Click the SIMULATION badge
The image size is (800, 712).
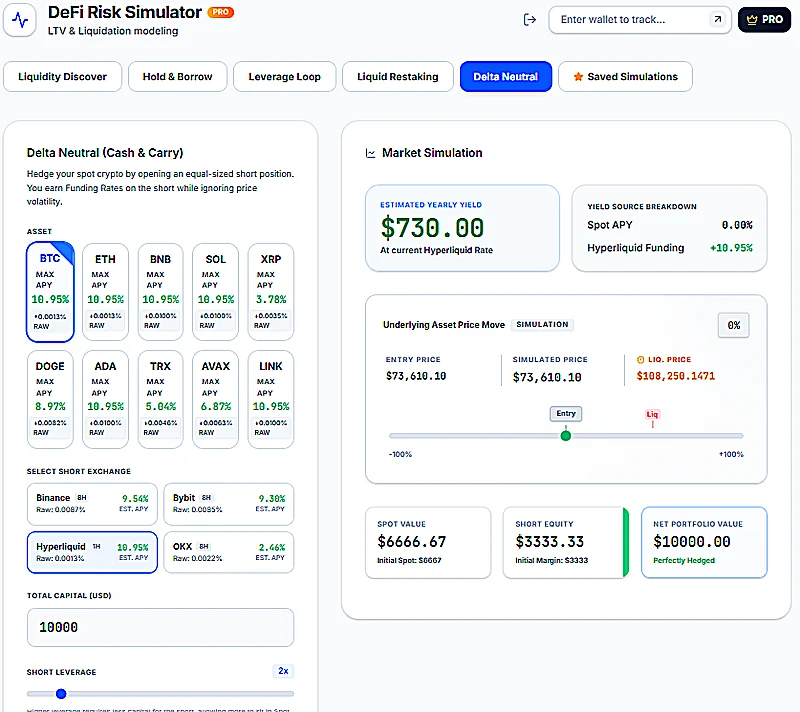click(x=542, y=324)
